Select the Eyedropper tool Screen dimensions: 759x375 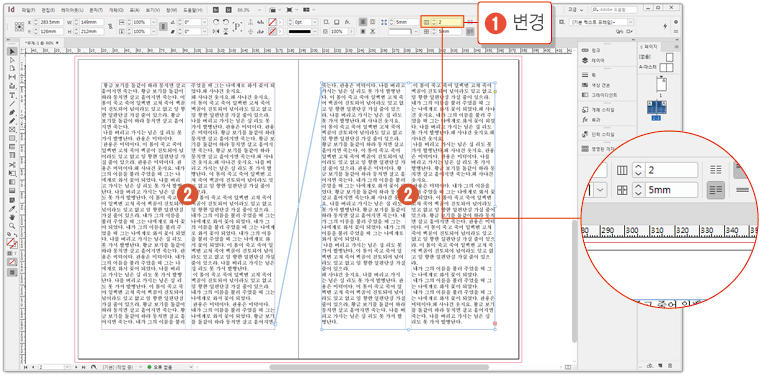click(x=12, y=209)
